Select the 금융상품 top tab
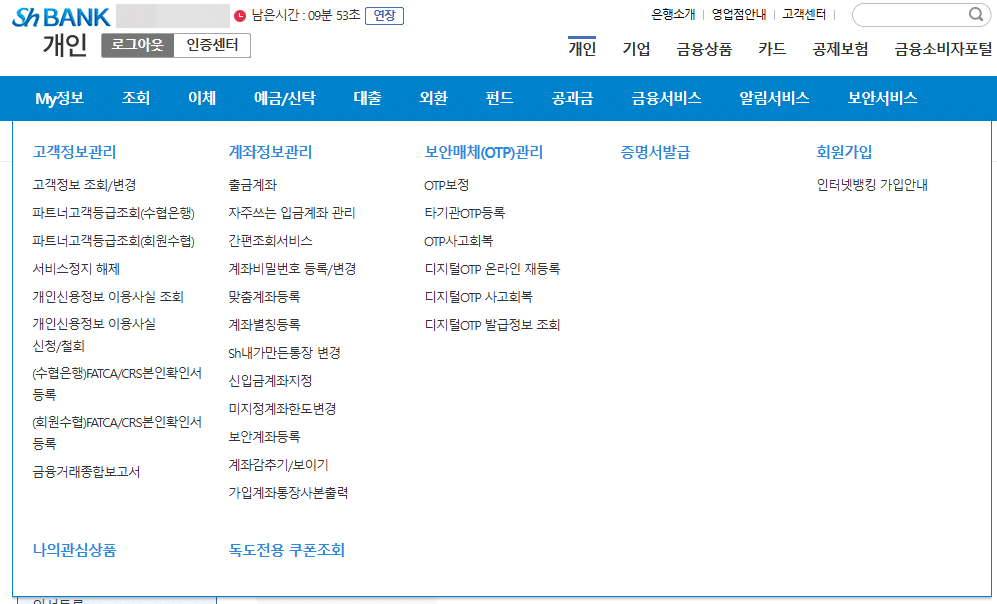This screenshot has height=604, width=997. (x=704, y=49)
